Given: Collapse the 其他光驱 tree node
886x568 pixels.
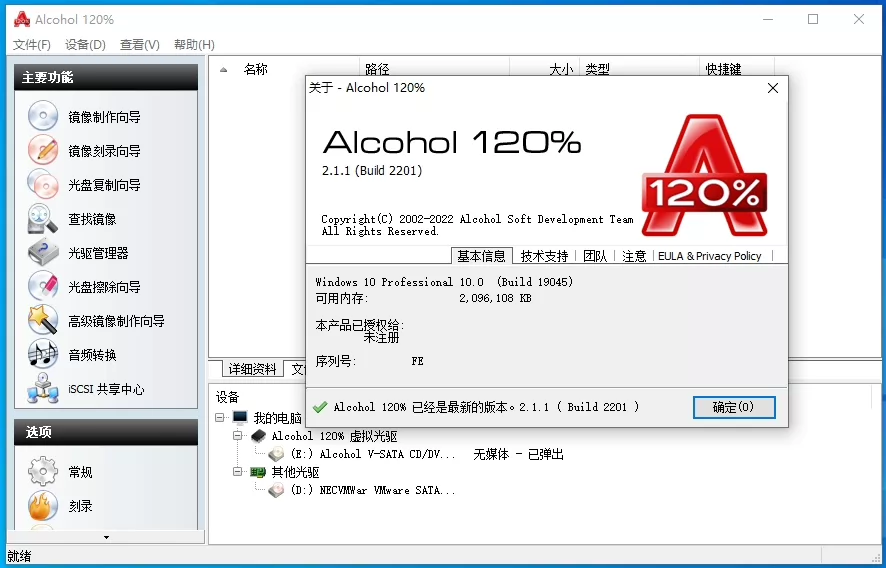Looking at the screenshot, I should 238,471.
